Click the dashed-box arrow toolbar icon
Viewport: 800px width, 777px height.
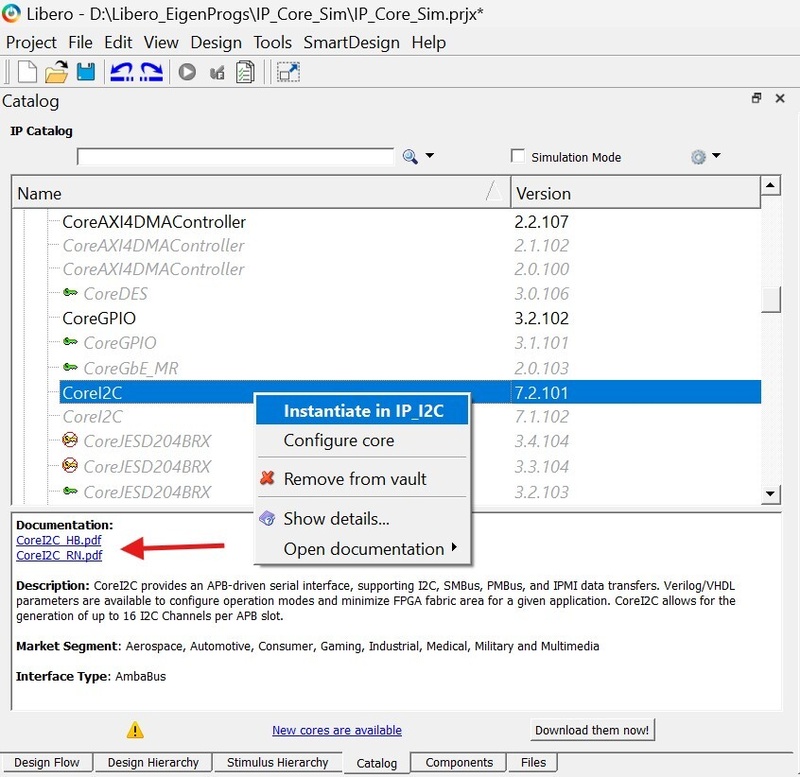tap(288, 72)
